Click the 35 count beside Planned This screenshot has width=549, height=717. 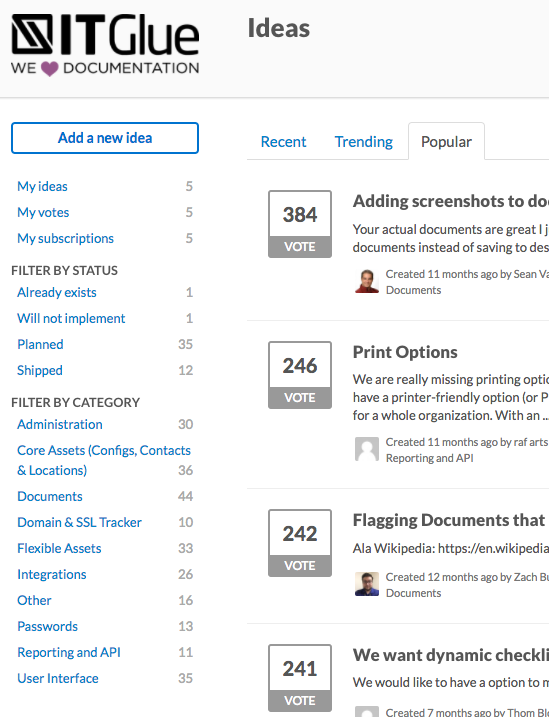[185, 344]
